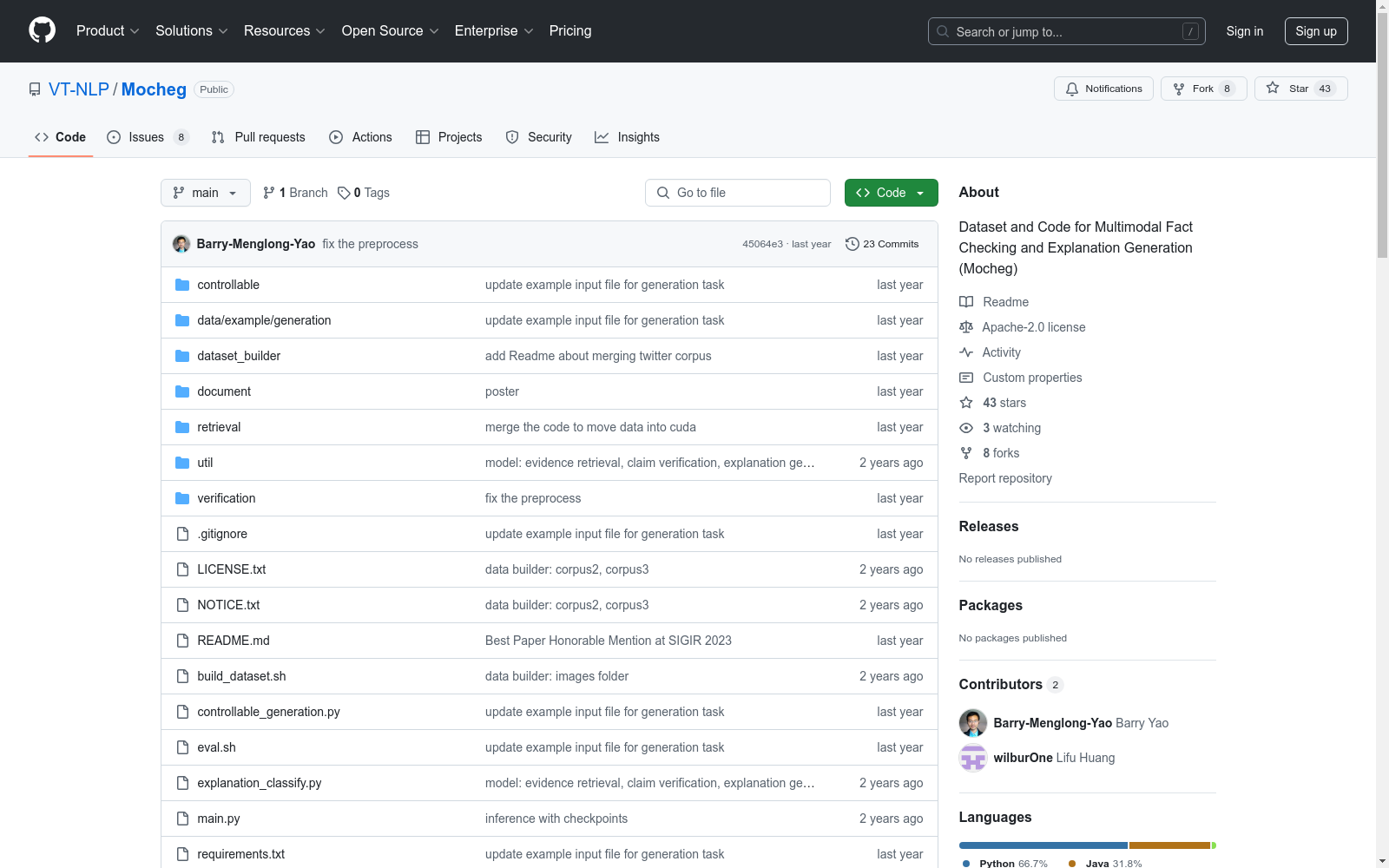Click the forks icon in About
This screenshot has width=1389, height=868.
966,453
